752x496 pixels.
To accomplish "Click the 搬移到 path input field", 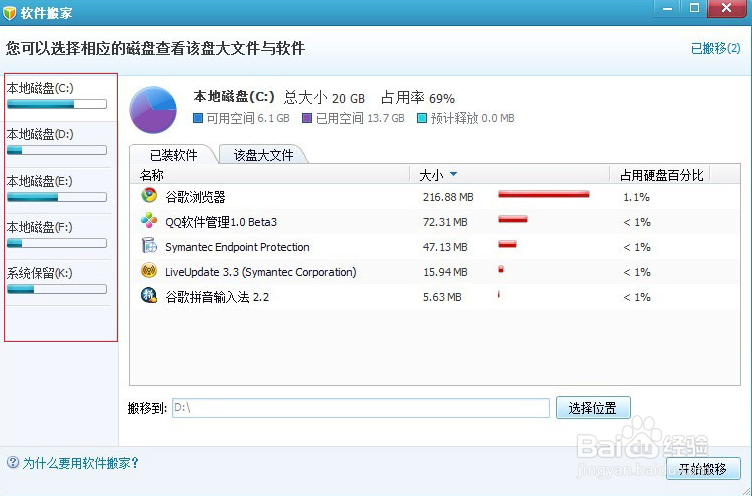I will [x=361, y=408].
